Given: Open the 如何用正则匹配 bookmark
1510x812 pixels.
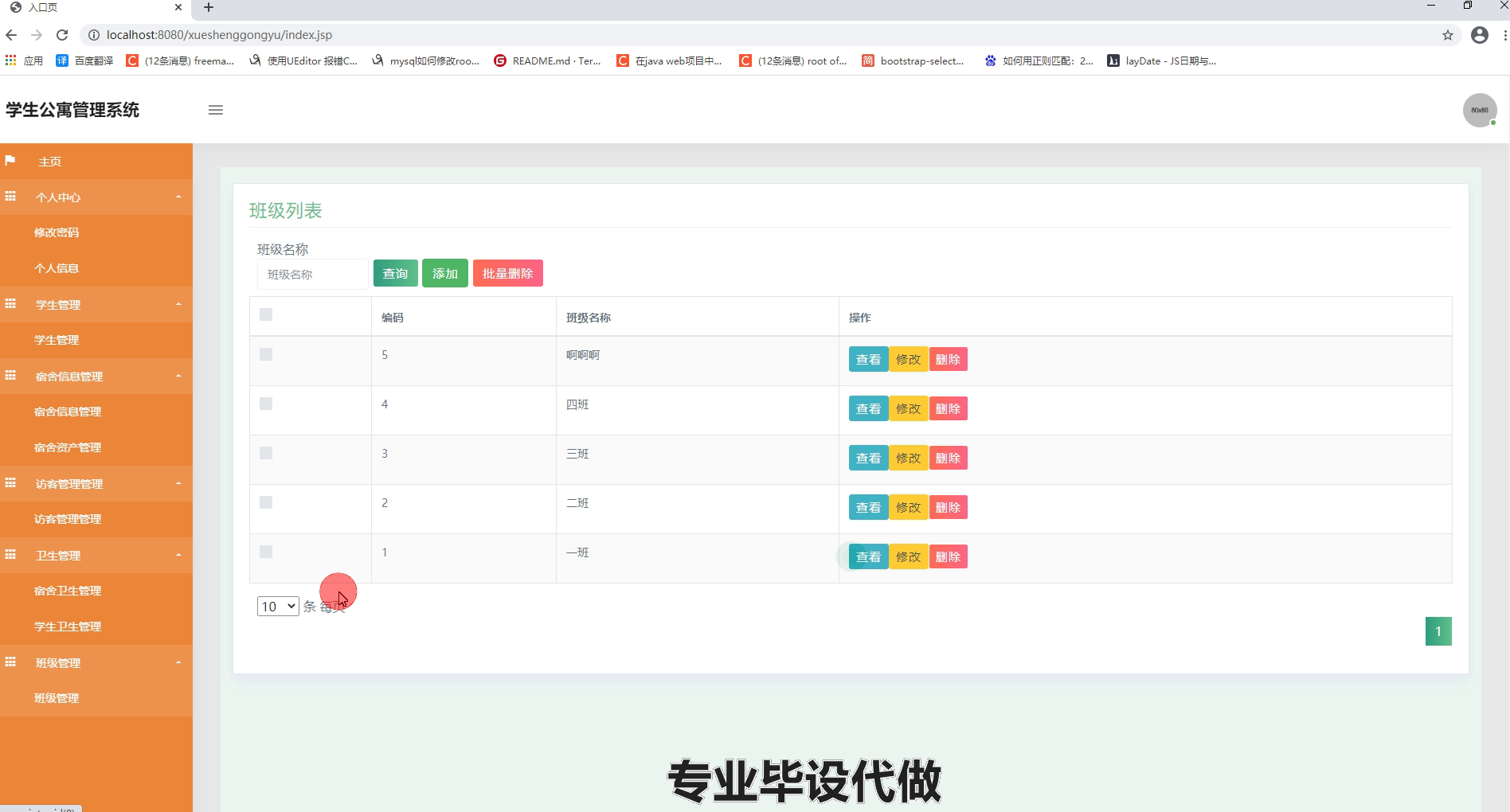Looking at the screenshot, I should point(1039,61).
